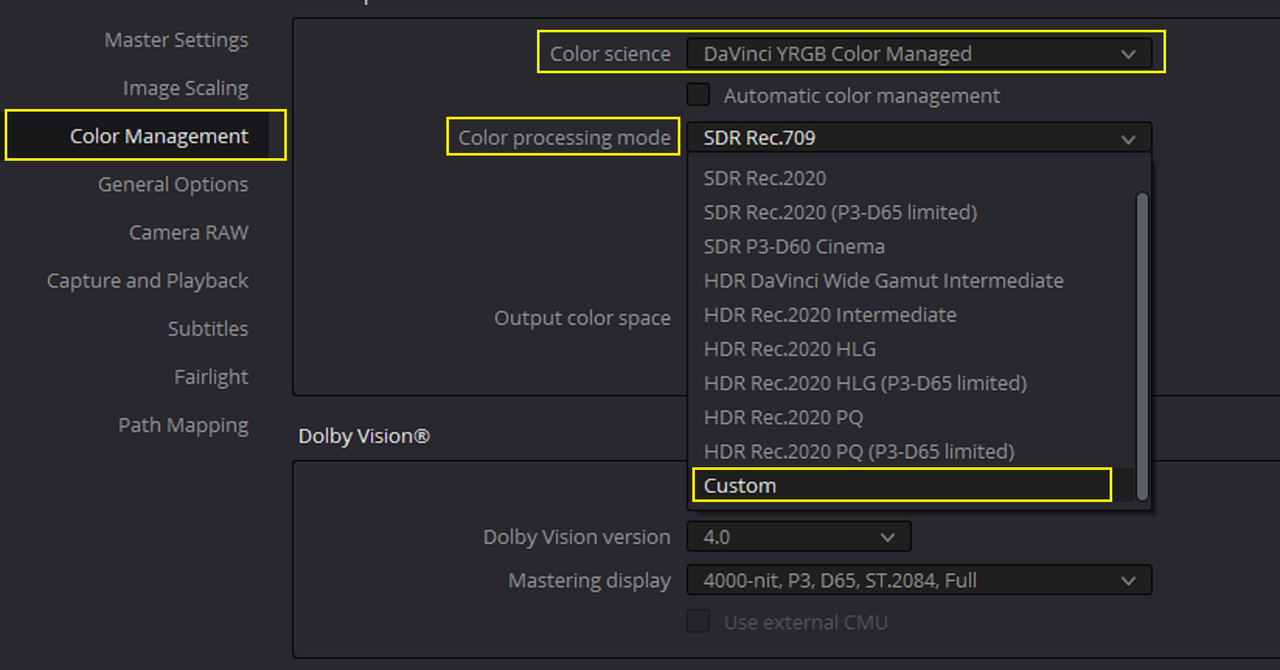Toggle the Use external CMU checkbox
1280x670 pixels.
[698, 622]
